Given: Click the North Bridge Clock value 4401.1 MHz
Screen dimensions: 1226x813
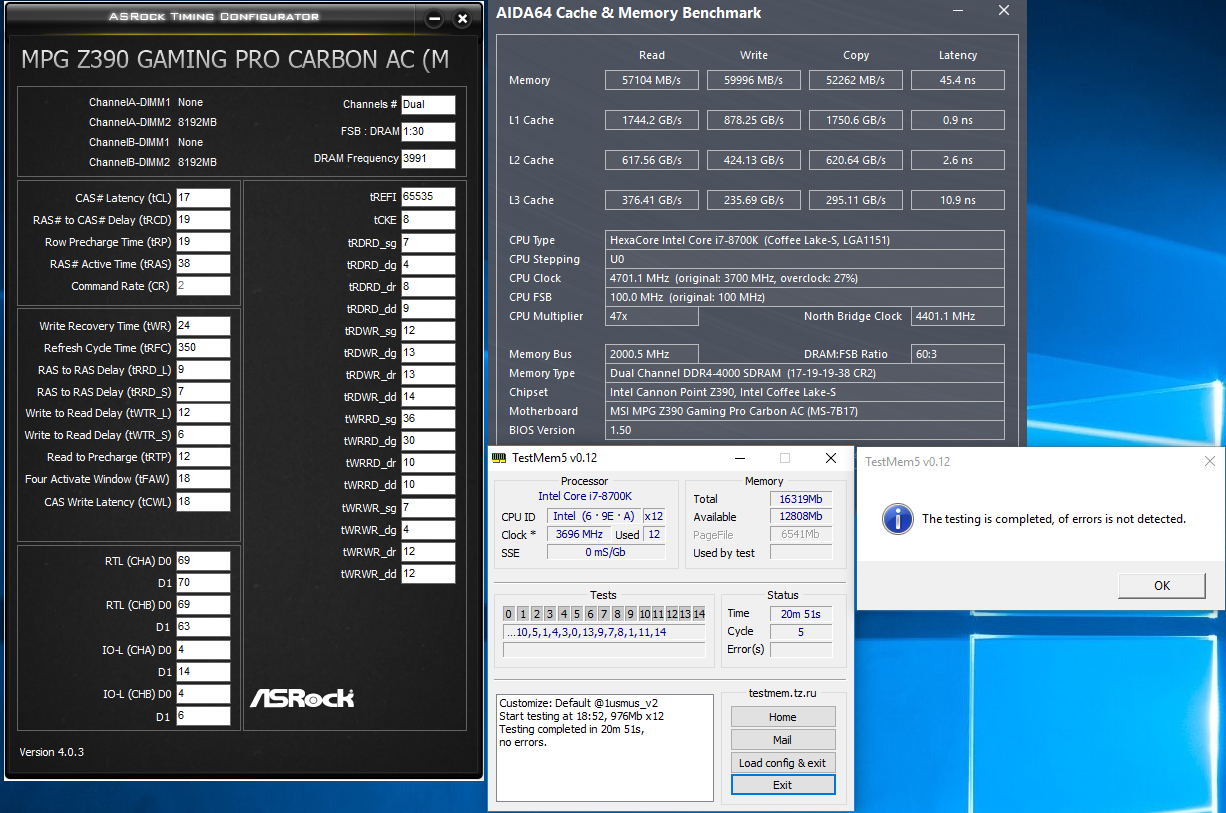Looking at the screenshot, I should tap(958, 316).
